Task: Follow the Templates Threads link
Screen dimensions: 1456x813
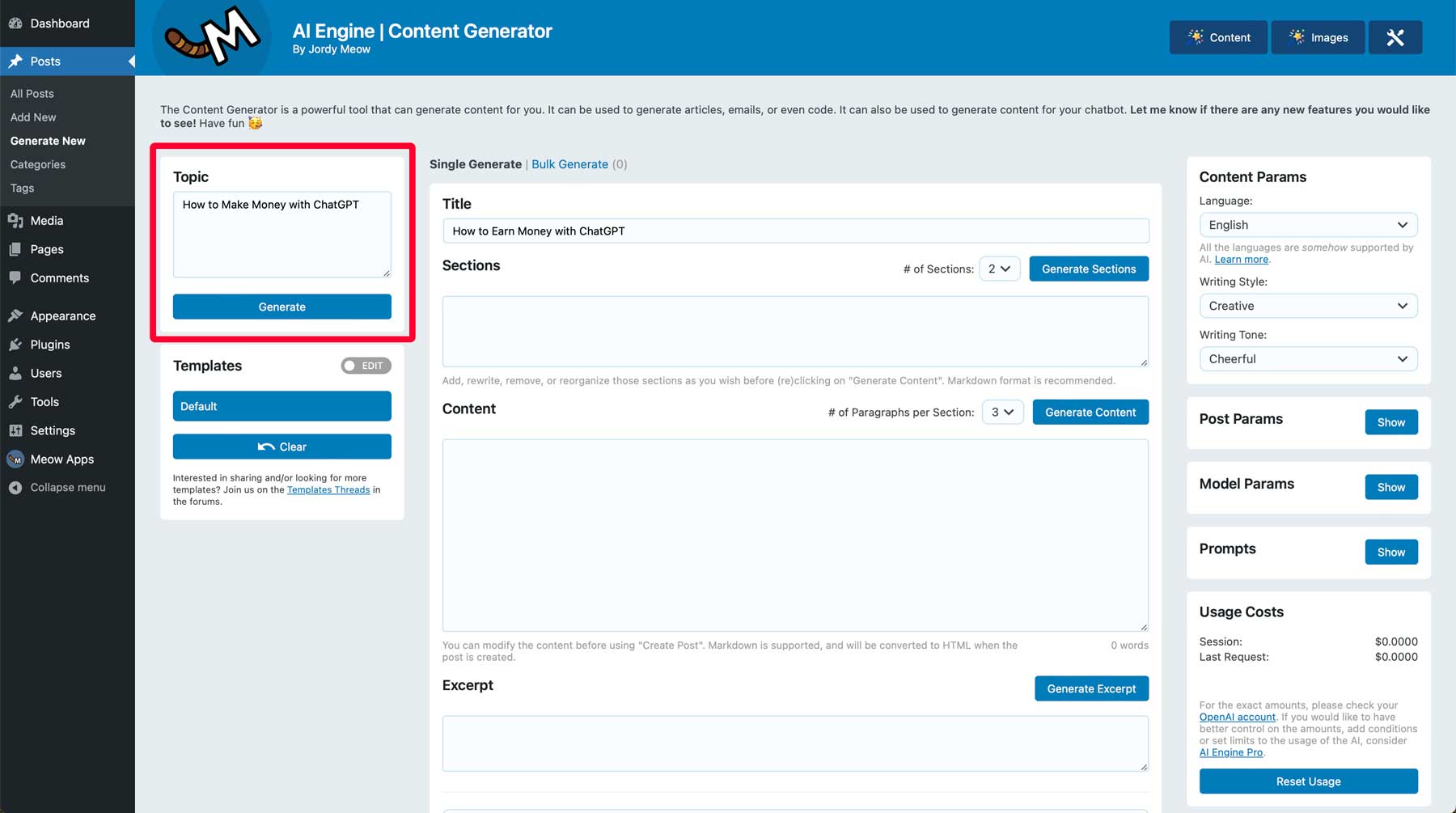Action: [x=328, y=490]
